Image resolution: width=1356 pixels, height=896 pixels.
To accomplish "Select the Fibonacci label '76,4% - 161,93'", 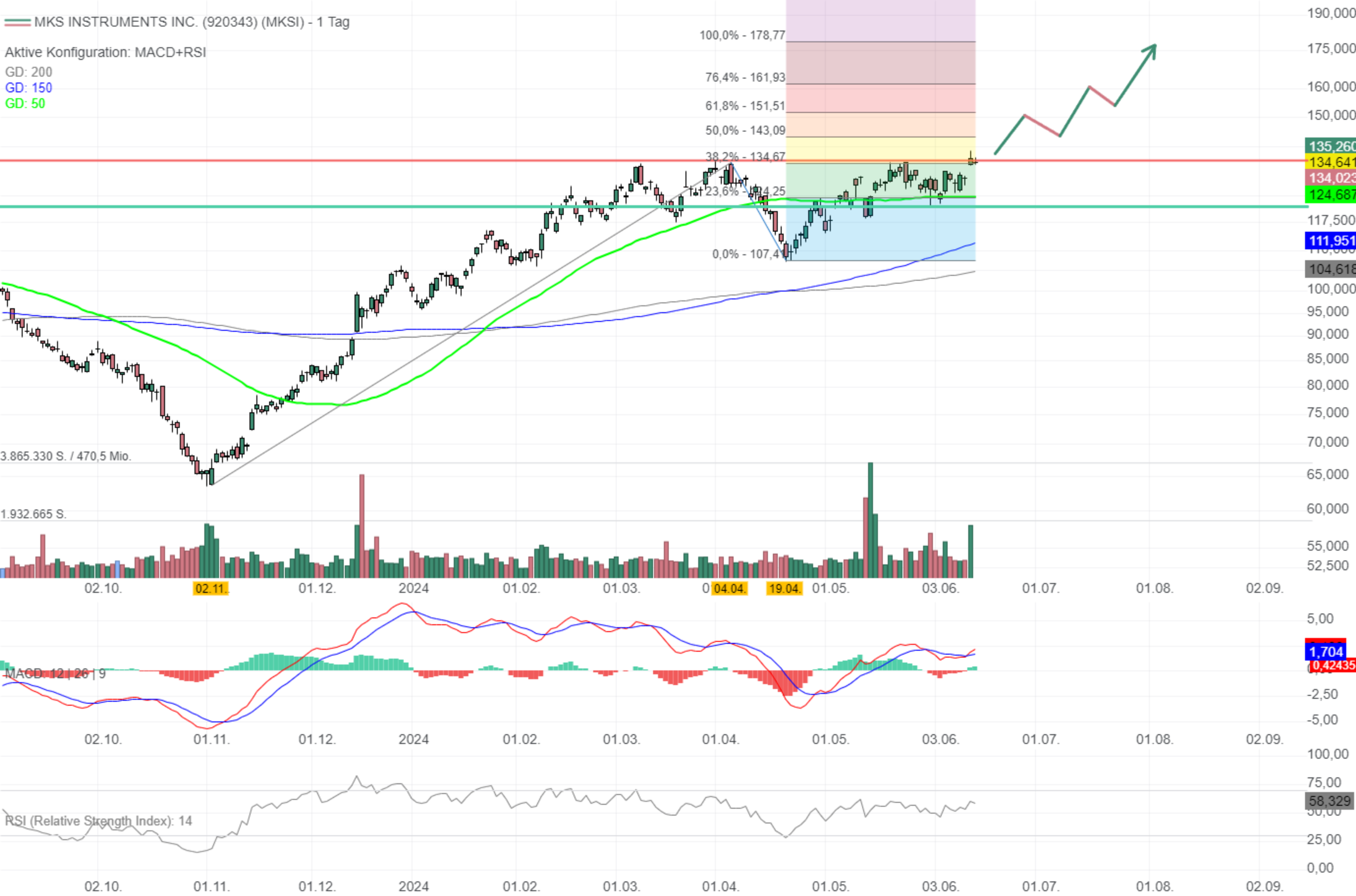I will [745, 77].
